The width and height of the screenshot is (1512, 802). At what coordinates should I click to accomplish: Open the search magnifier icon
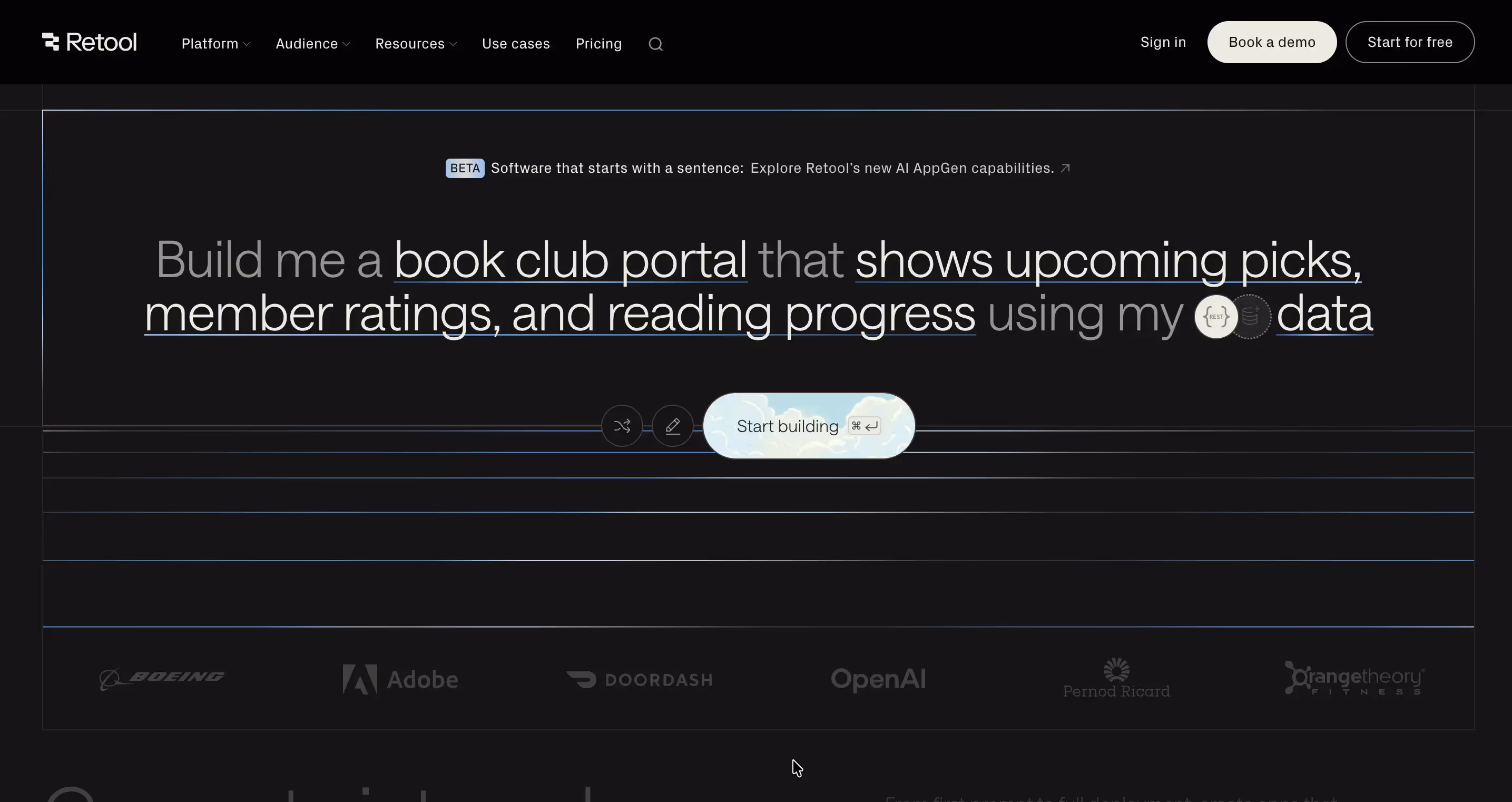click(x=655, y=43)
